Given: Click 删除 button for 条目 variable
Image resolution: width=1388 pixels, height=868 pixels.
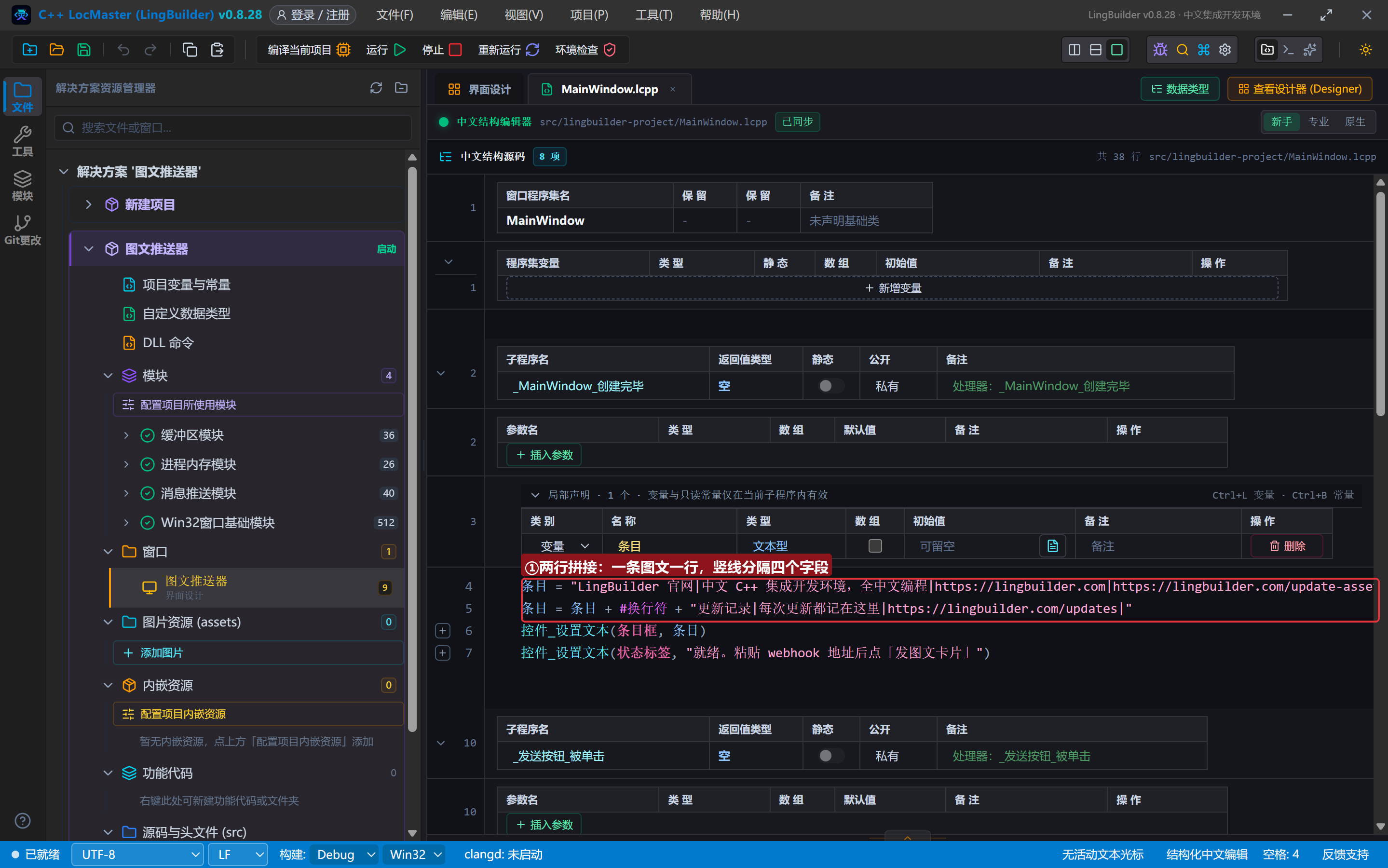Looking at the screenshot, I should tap(1287, 546).
